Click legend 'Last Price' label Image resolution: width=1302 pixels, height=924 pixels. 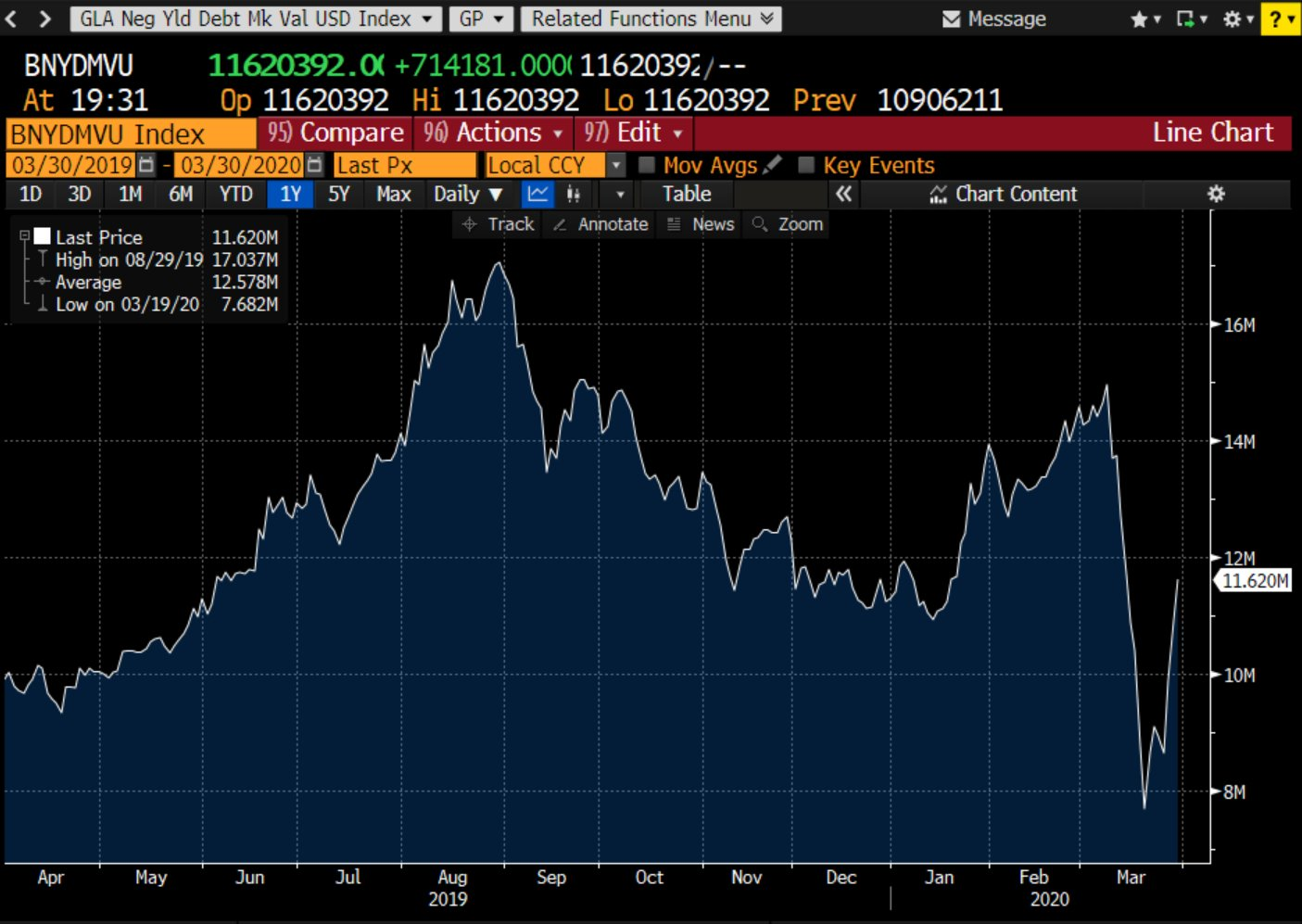point(98,237)
